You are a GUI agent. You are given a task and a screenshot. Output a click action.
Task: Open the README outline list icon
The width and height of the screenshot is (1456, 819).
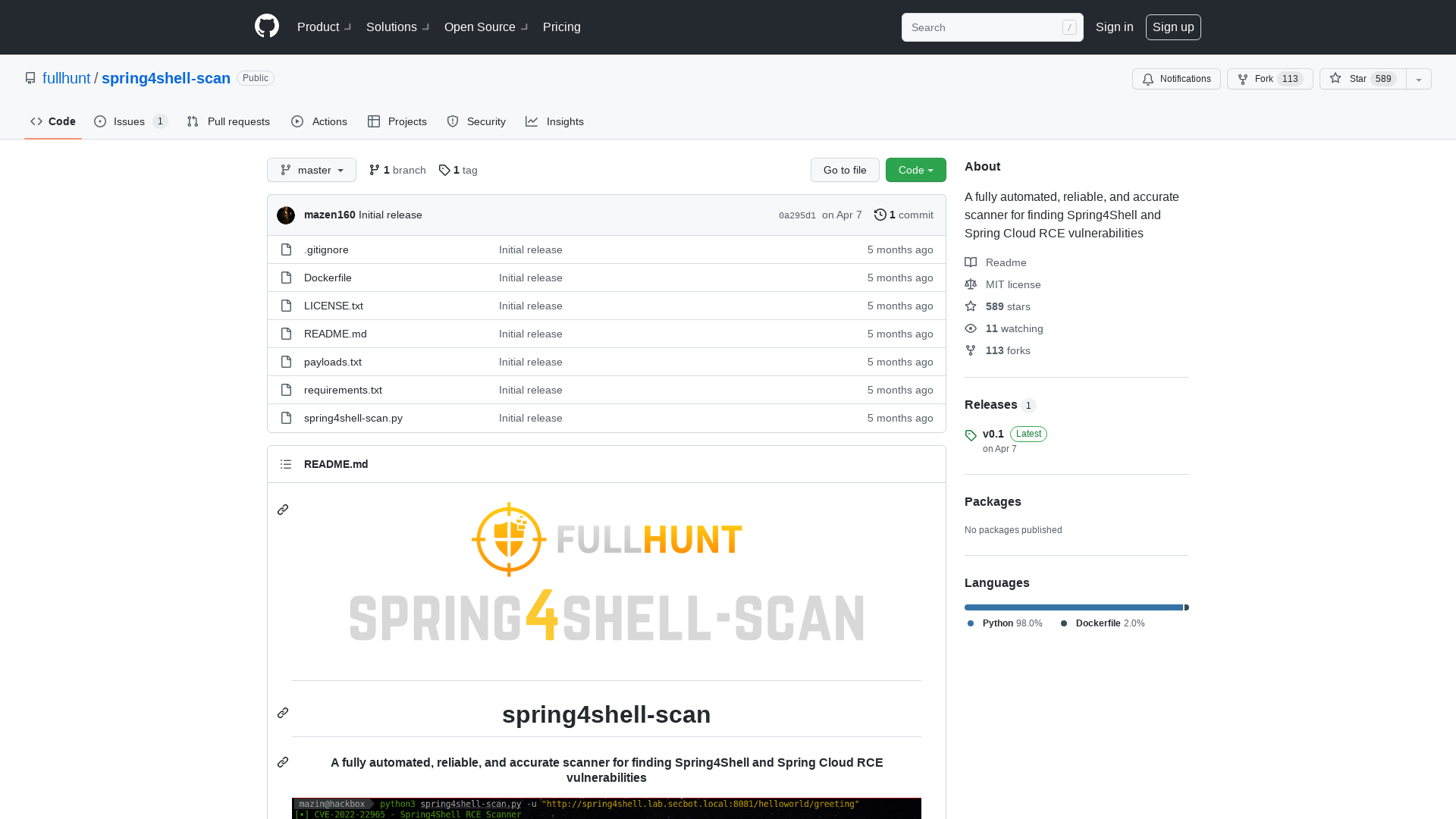pos(286,464)
